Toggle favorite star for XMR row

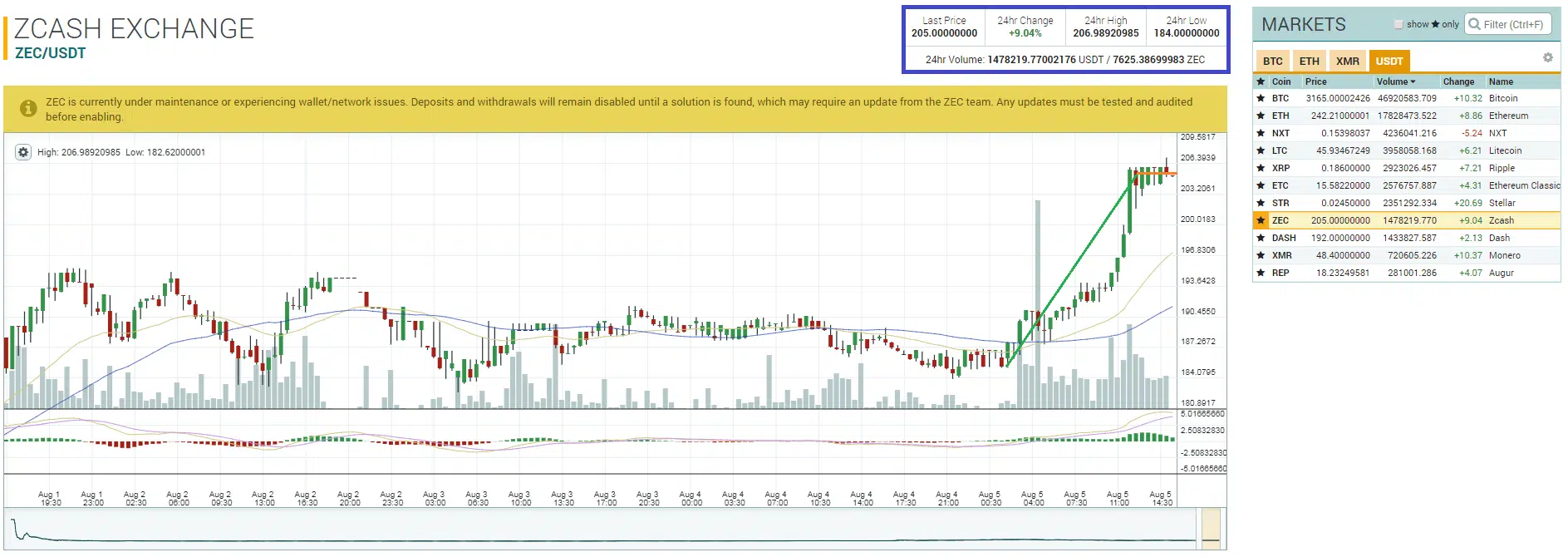coord(1261,255)
